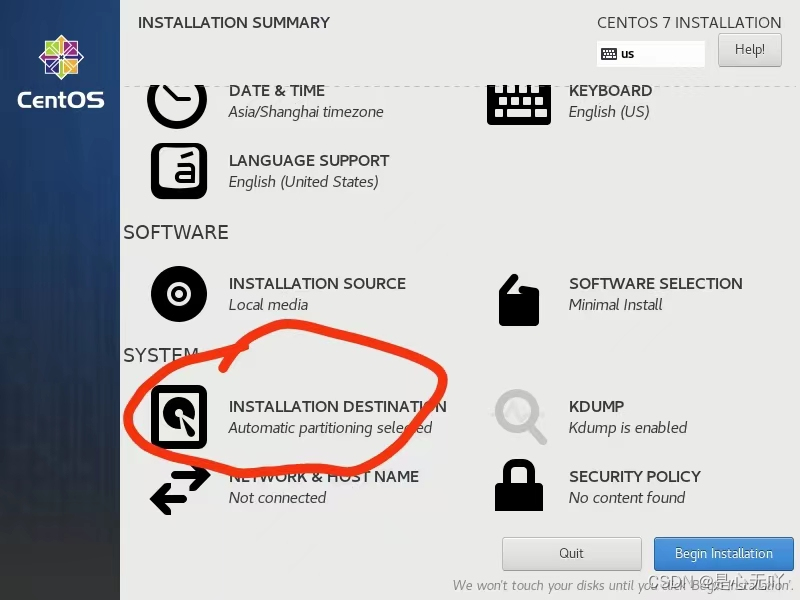Open Date & Time clock icon
This screenshot has width=800, height=600.
click(177, 105)
